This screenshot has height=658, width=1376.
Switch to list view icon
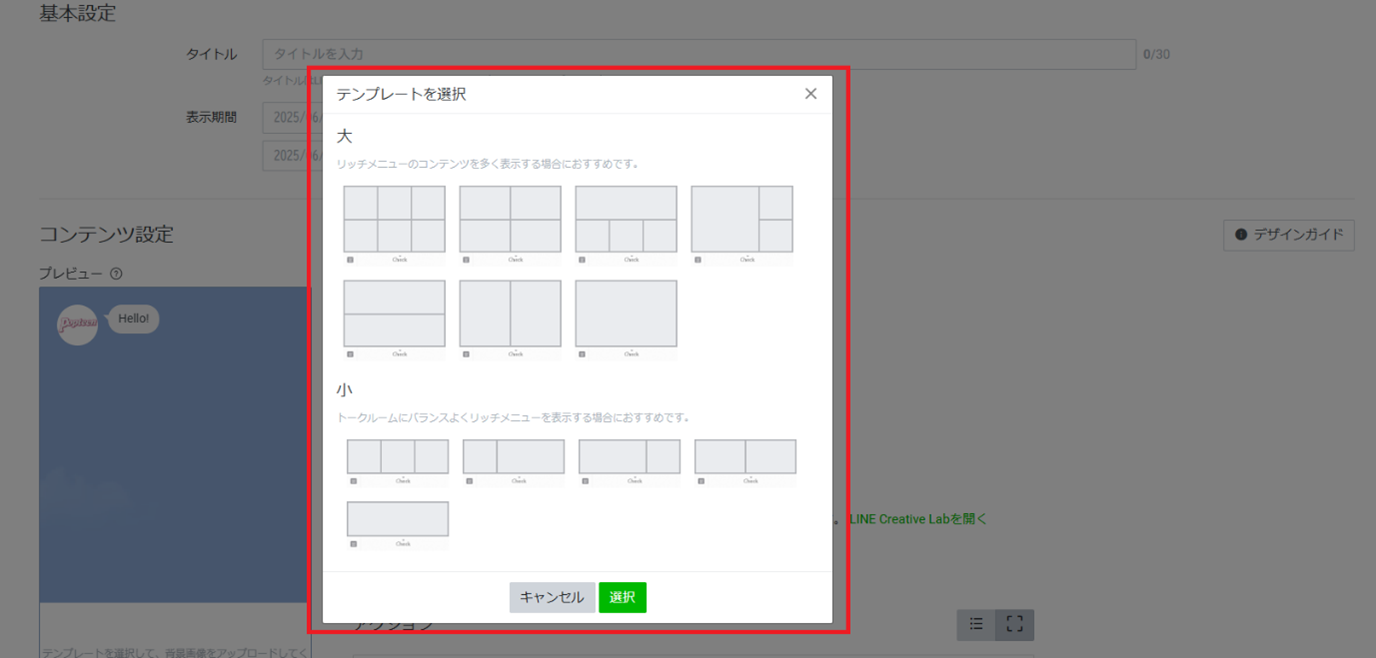(x=976, y=625)
